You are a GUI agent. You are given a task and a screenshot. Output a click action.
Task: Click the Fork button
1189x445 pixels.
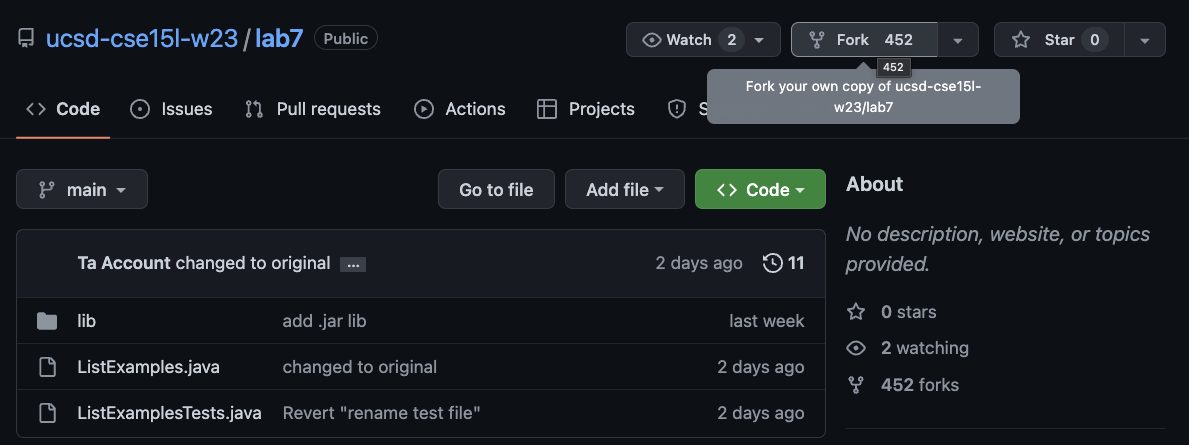point(864,39)
